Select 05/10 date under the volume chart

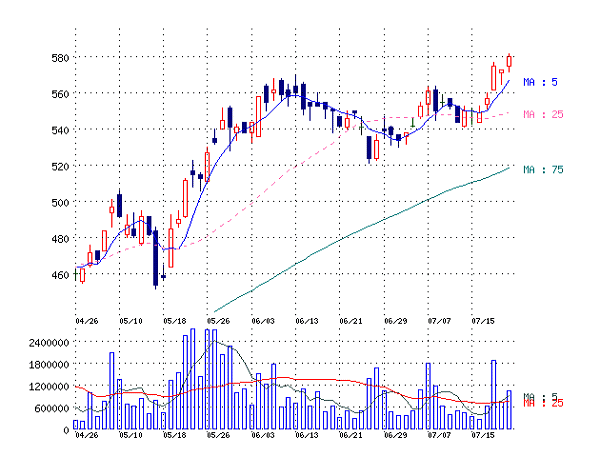(131, 436)
